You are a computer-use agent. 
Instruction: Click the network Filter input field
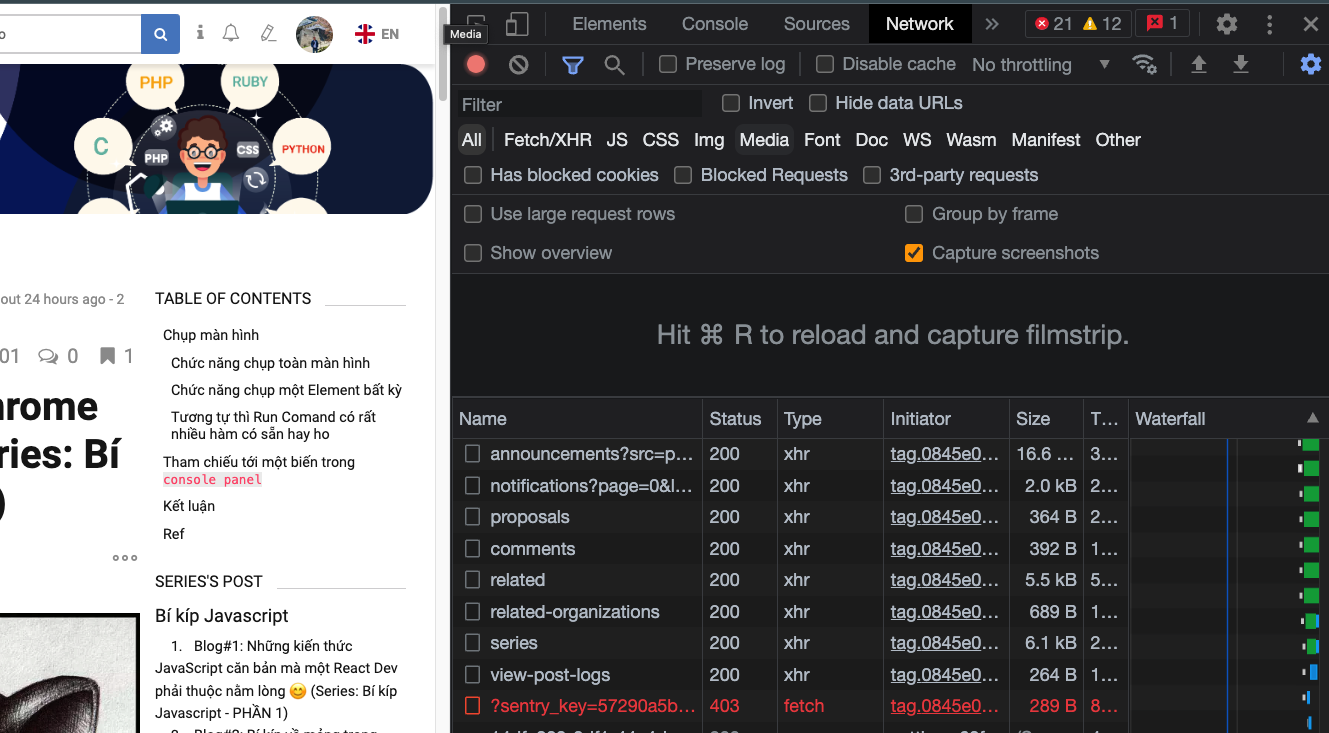click(578, 104)
